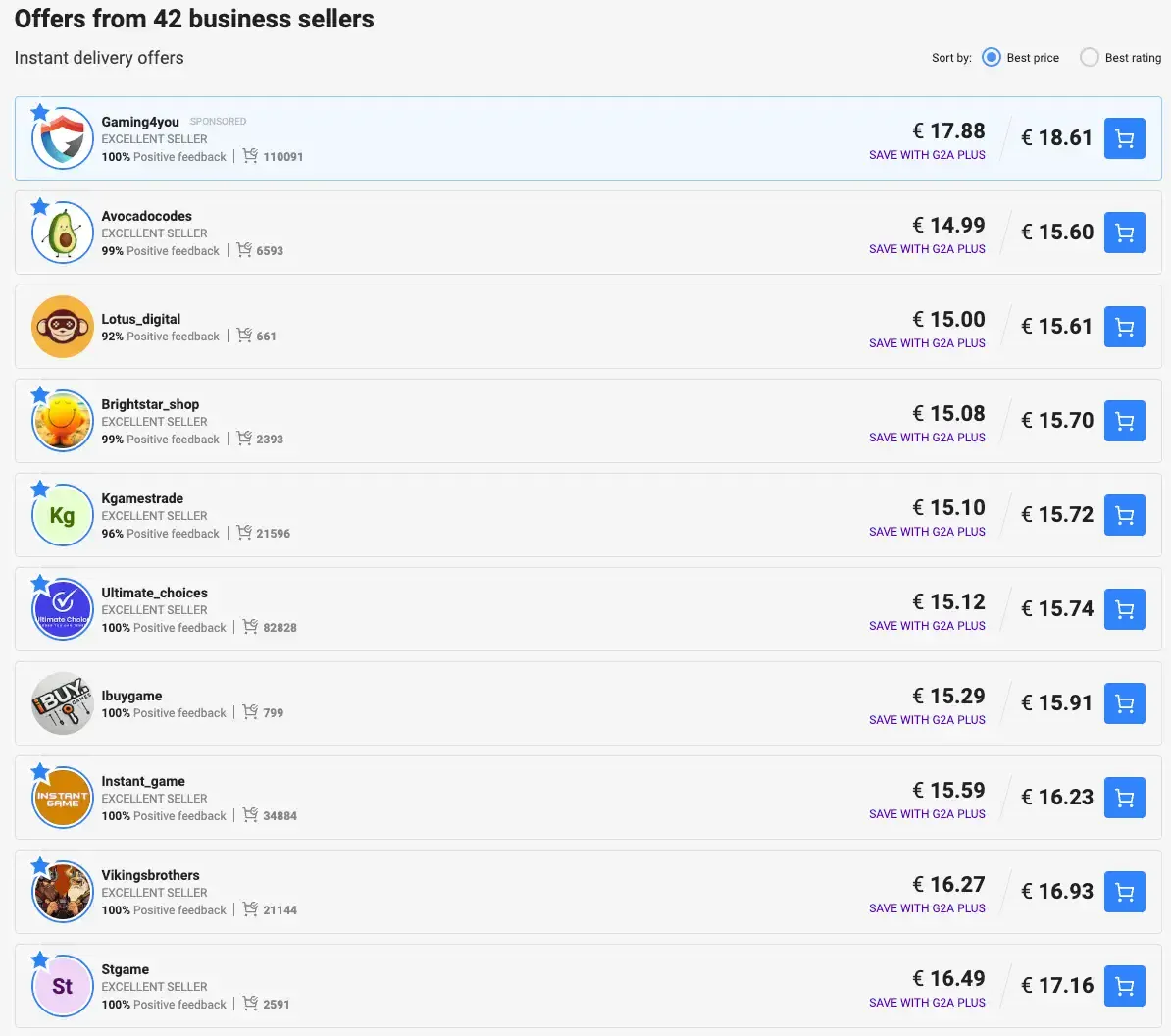Click the € 15.60 price
This screenshot has width=1171, height=1036.
point(1056,232)
